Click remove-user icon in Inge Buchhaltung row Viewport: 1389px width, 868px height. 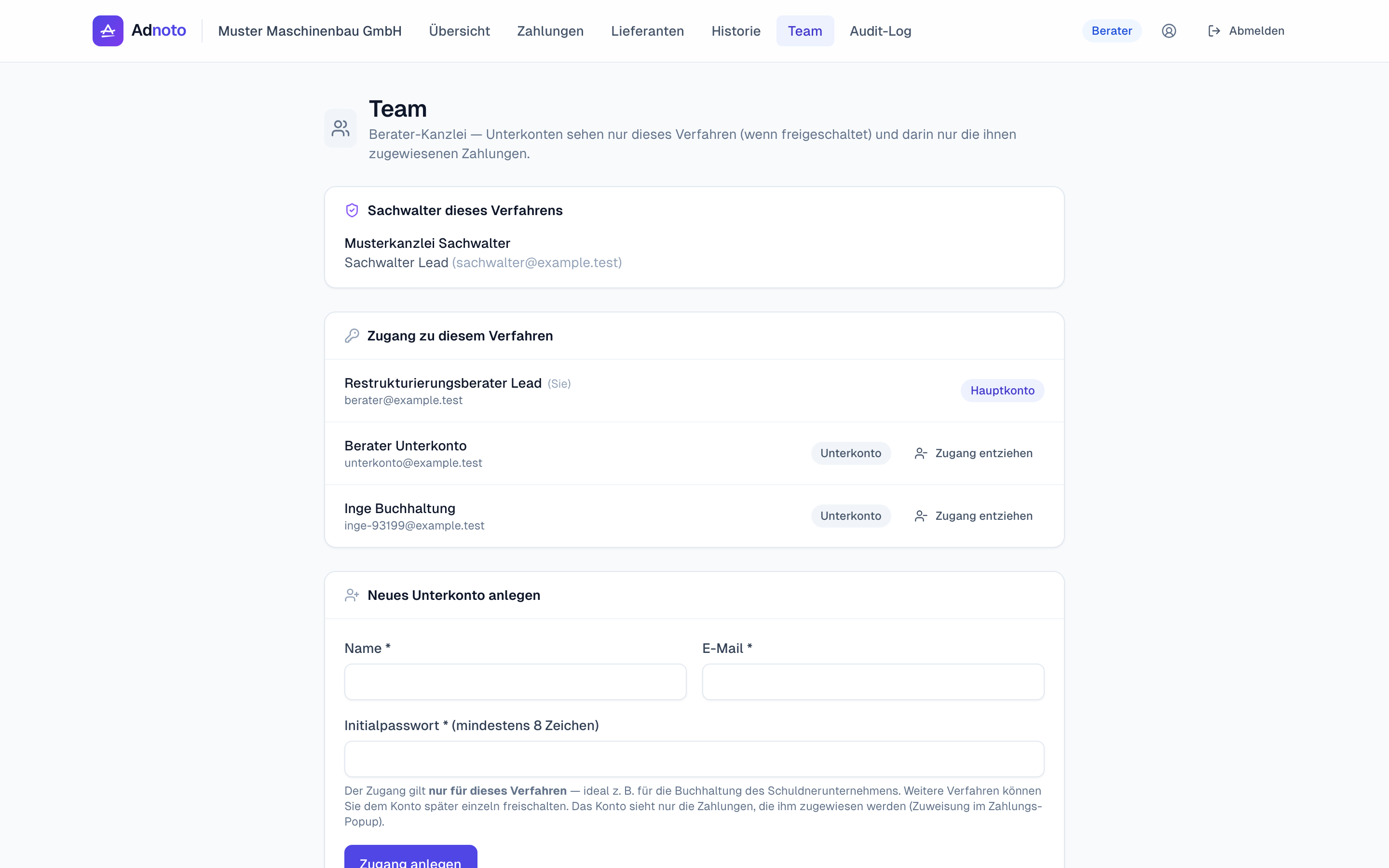(x=921, y=516)
